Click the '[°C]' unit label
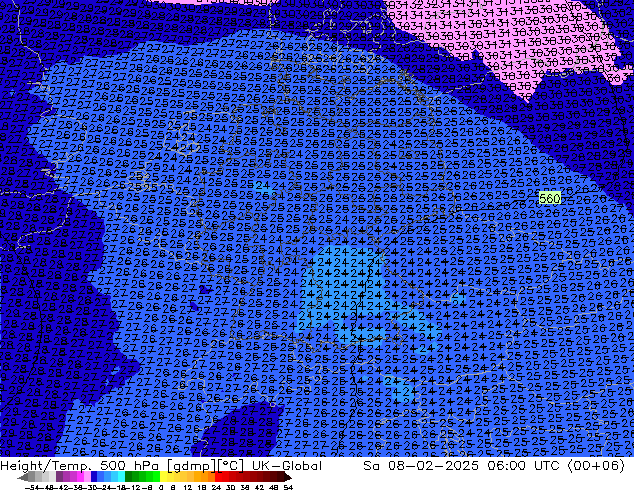 [x=230, y=466]
